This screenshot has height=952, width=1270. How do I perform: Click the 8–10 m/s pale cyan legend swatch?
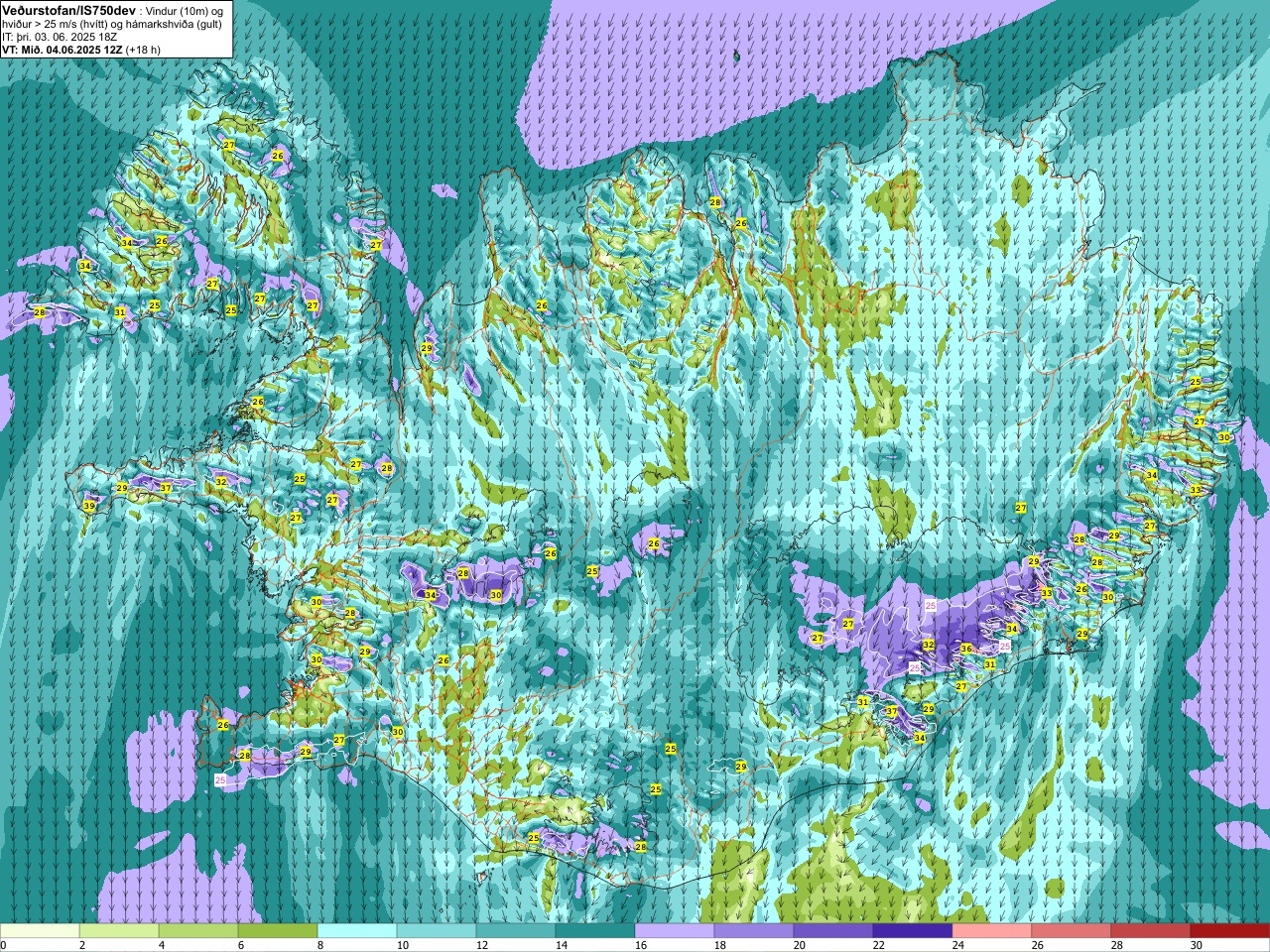point(357,931)
